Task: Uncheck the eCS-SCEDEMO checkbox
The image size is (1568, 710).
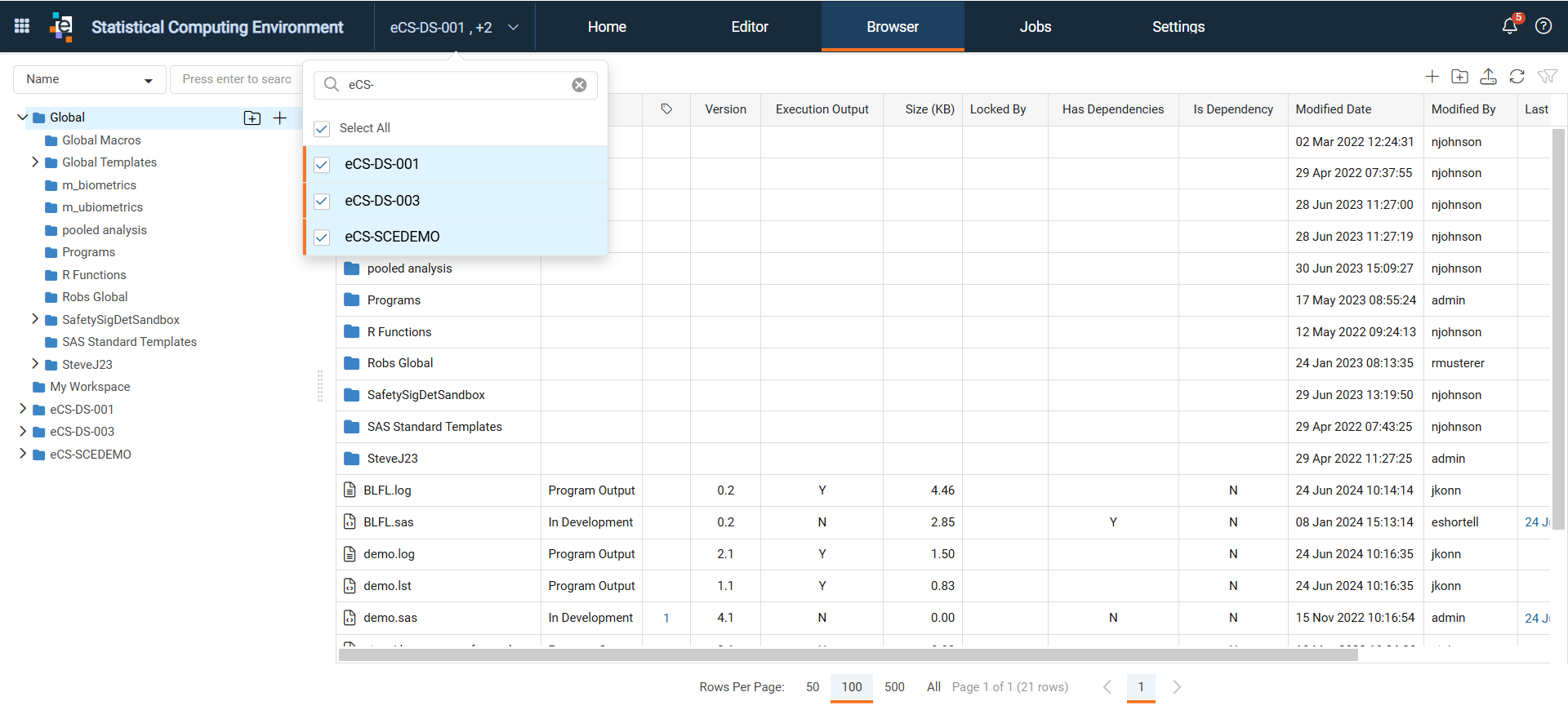Action: (322, 237)
